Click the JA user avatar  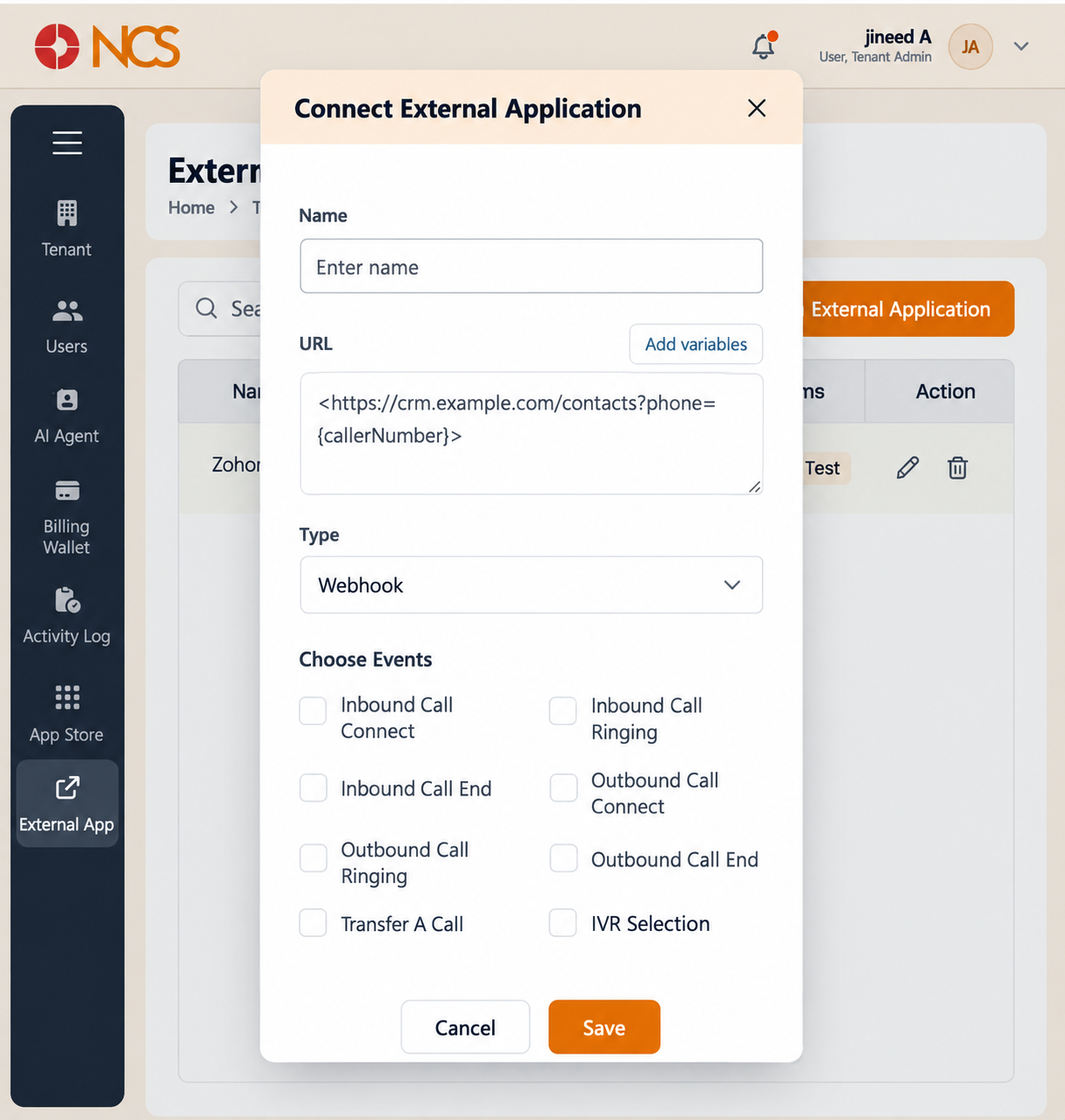(970, 47)
